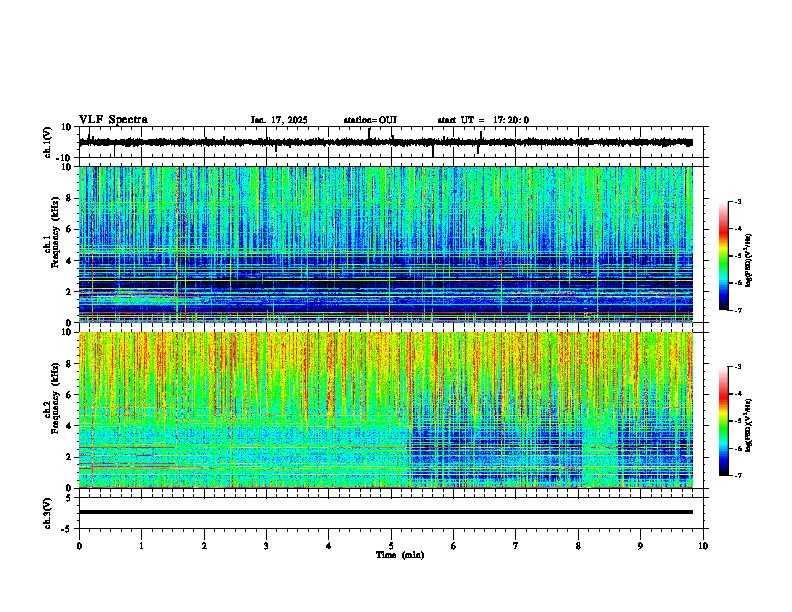Viewport: 792px width, 612px height.
Task: Click the ch.1 voltage waveform trace
Action: tap(386, 142)
